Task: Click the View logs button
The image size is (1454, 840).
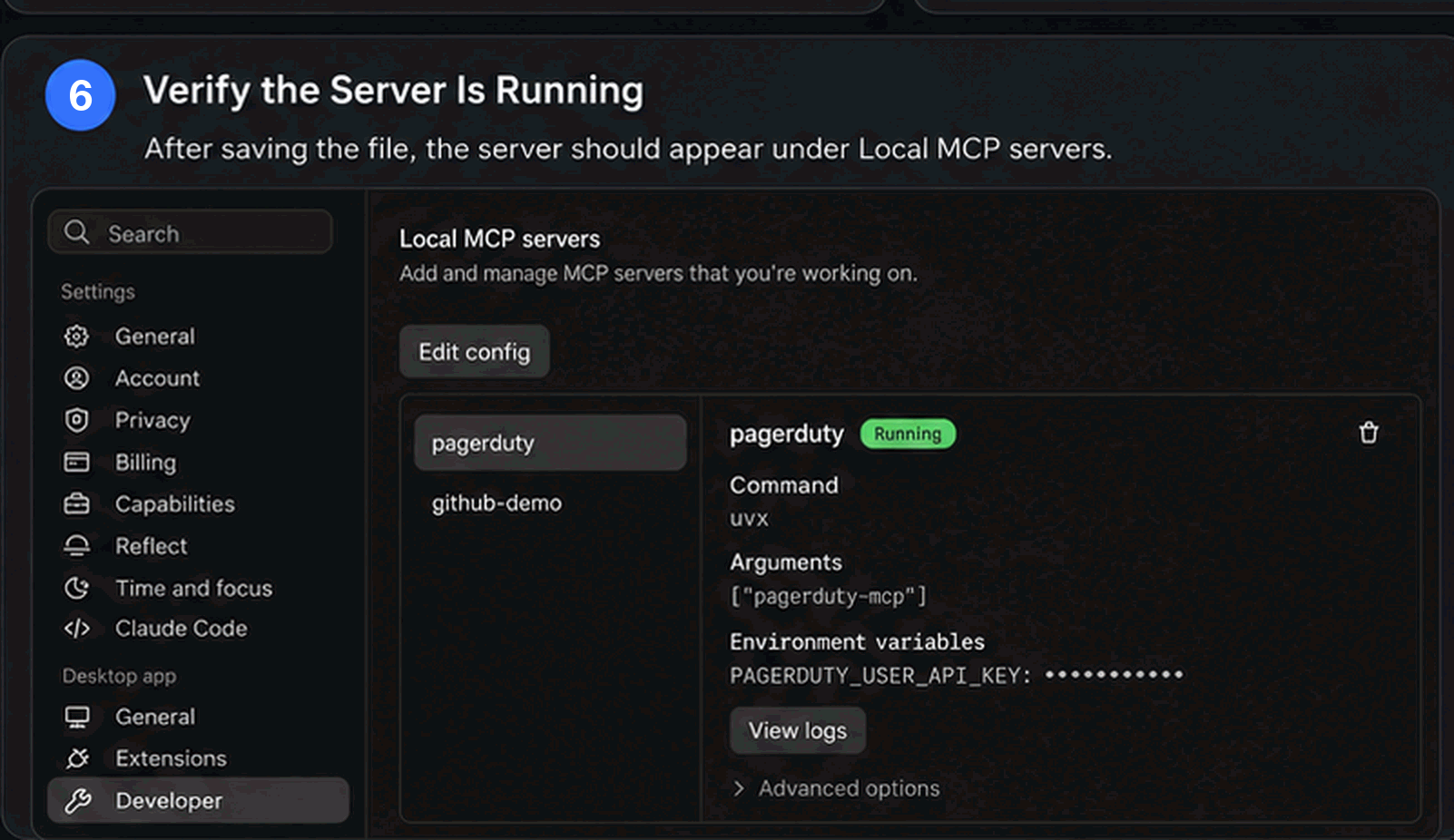Action: 797,730
